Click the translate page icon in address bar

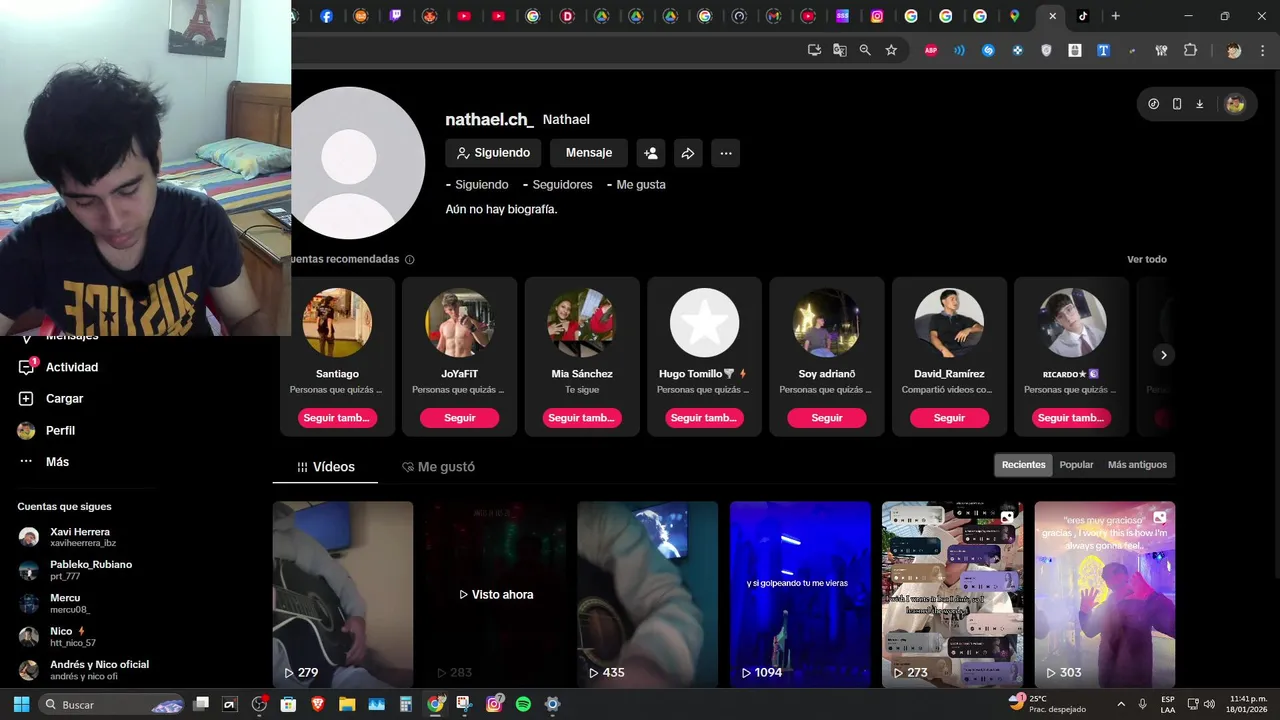point(840,50)
